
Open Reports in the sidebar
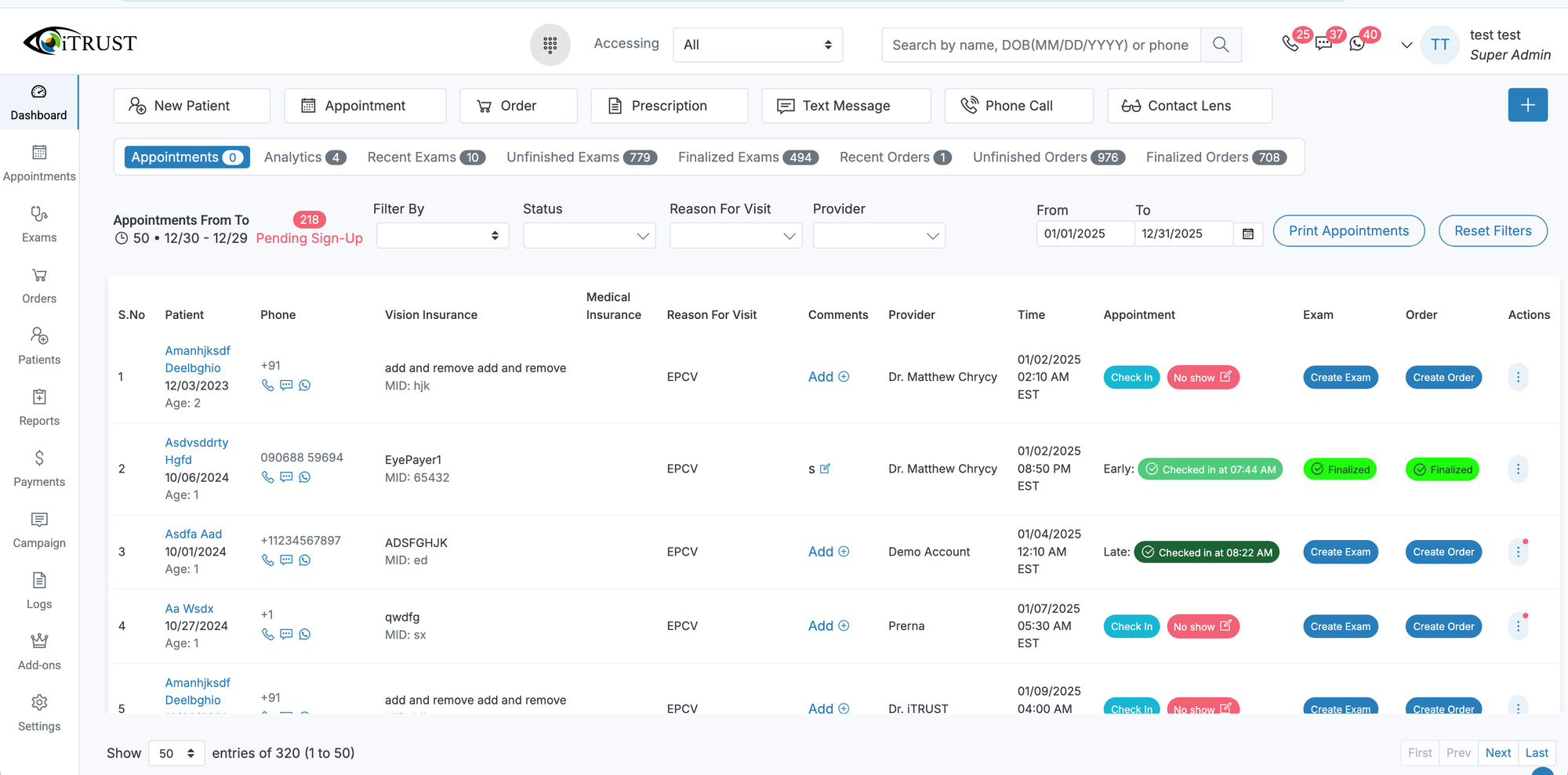[x=39, y=407]
